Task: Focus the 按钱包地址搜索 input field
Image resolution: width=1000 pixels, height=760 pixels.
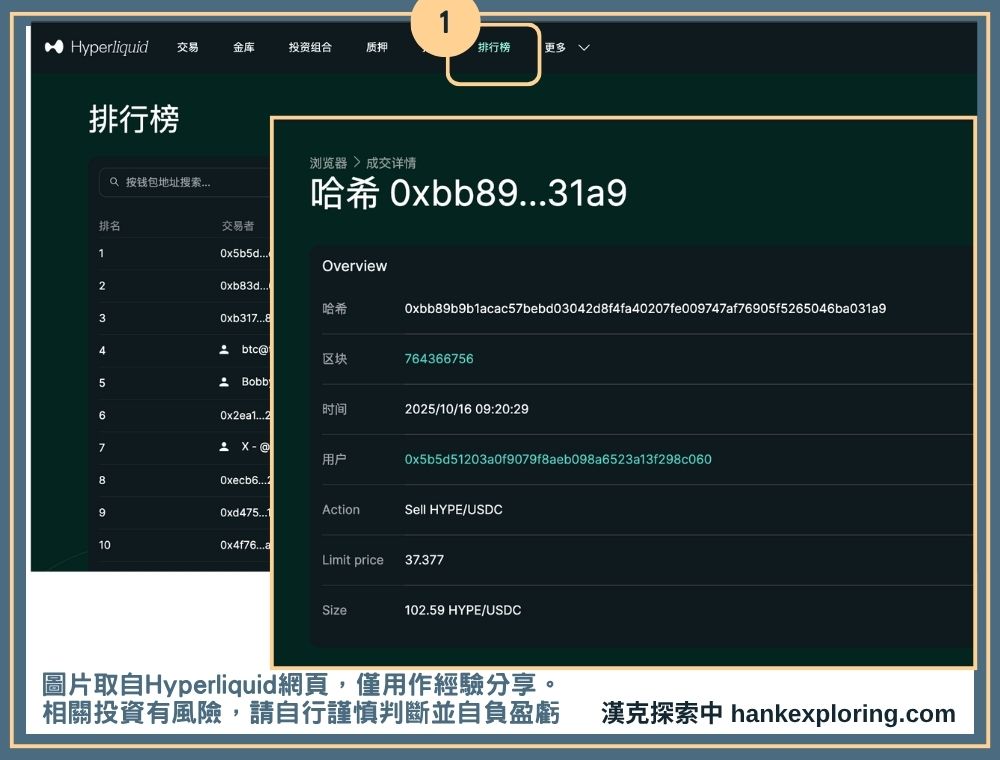Action: pos(190,183)
